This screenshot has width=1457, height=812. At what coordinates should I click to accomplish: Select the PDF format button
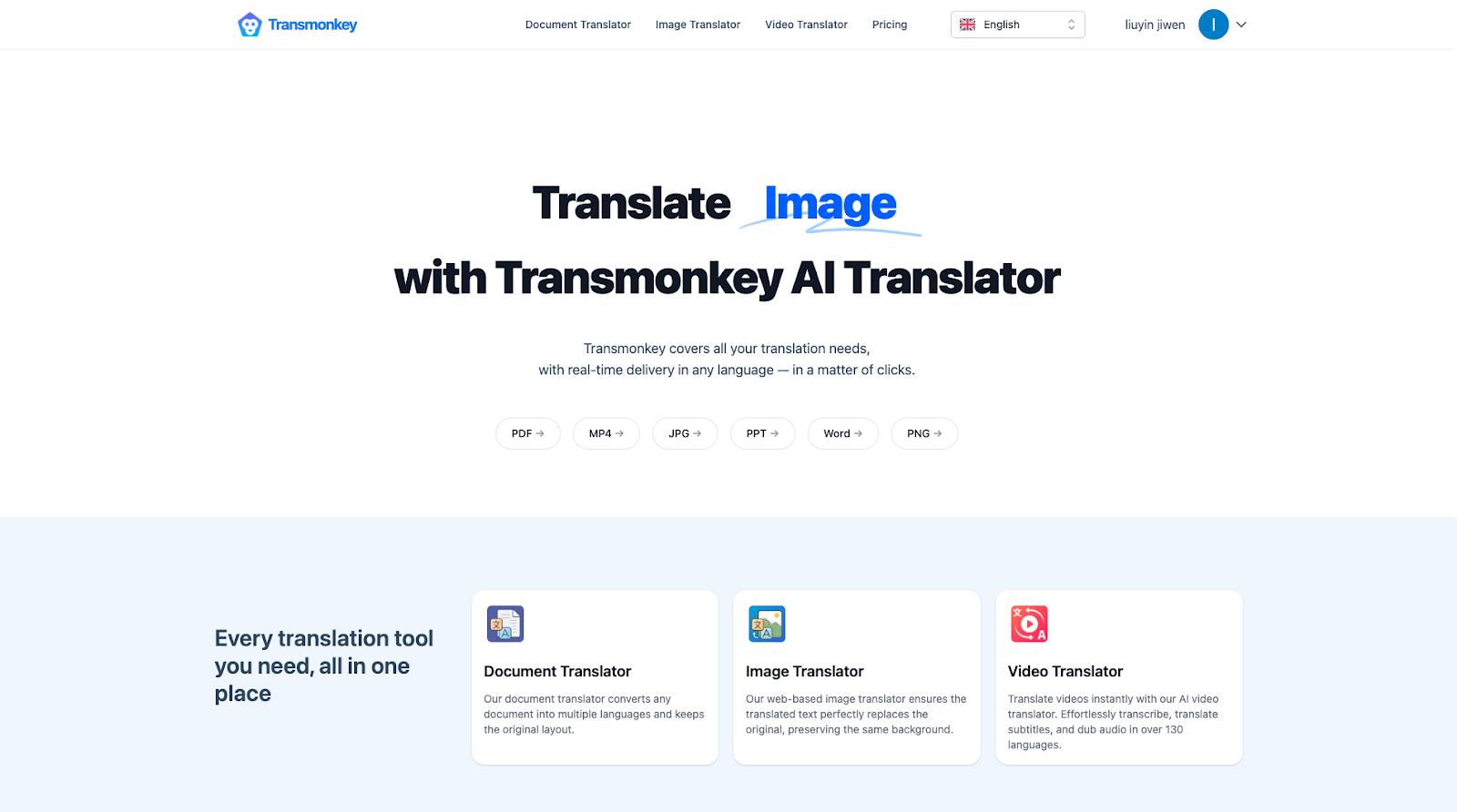point(527,433)
